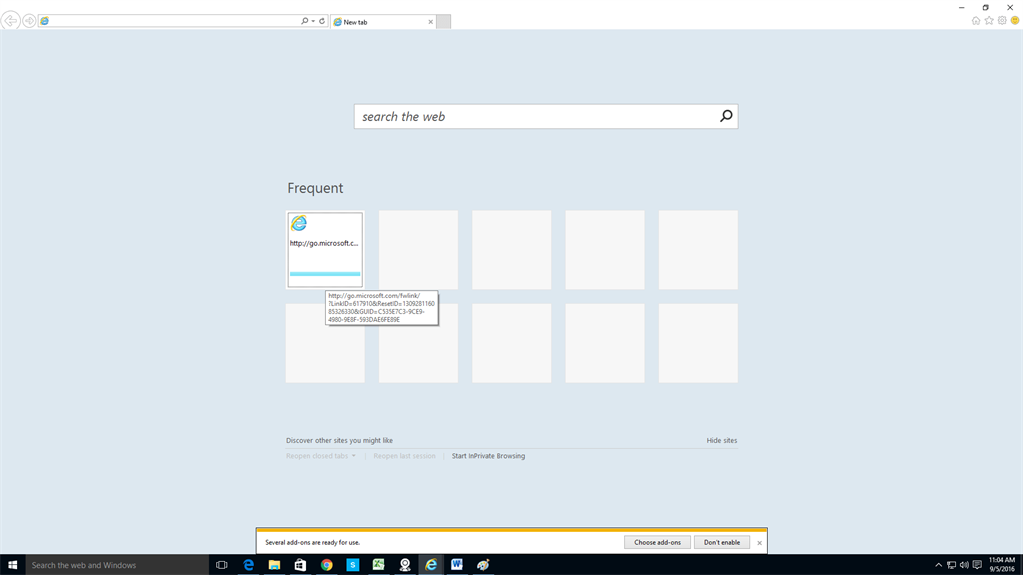Viewport: 1023px width, 575px height.
Task: Launch Microsoft Edge from the taskbar
Action: pos(248,565)
